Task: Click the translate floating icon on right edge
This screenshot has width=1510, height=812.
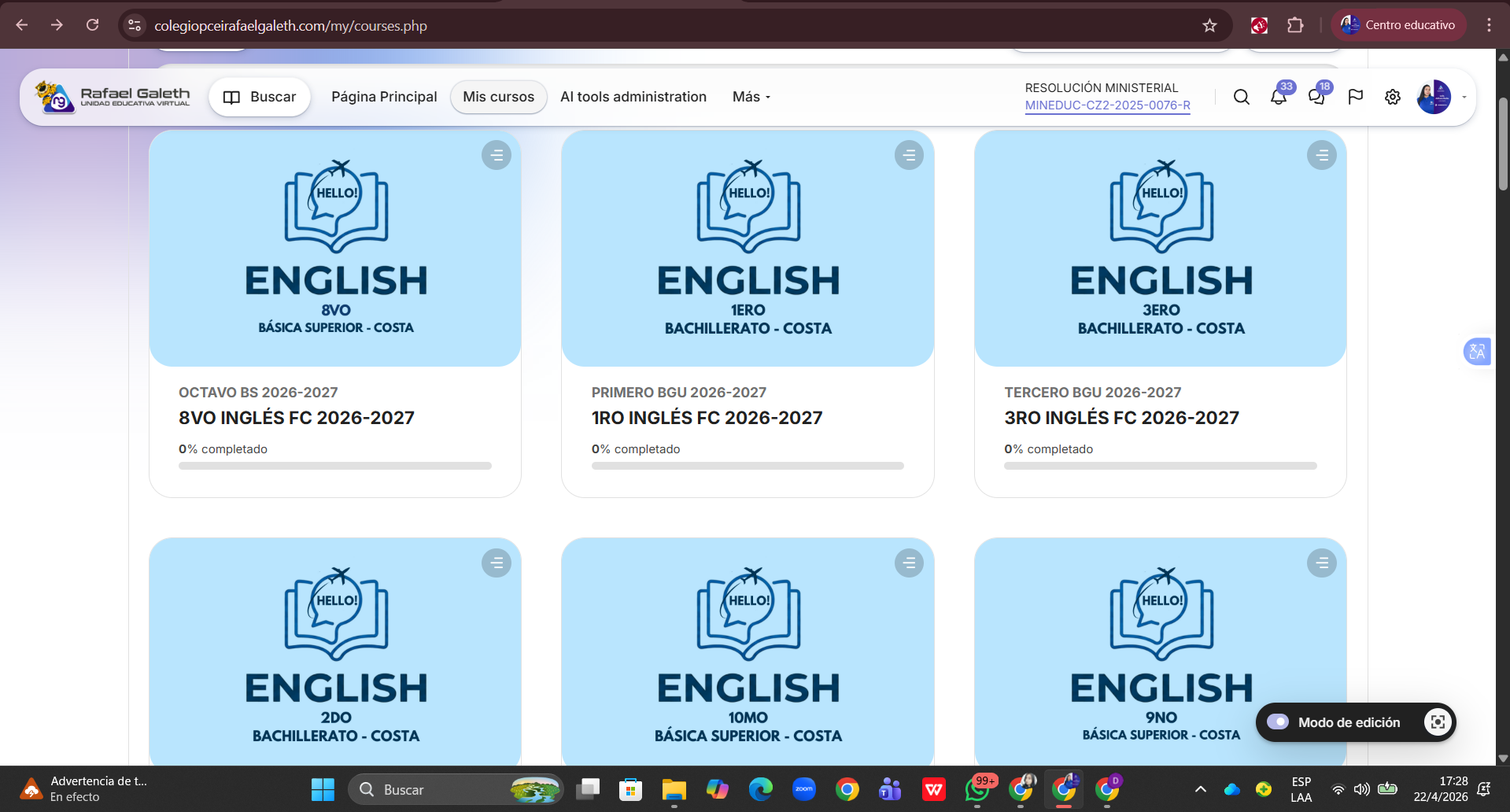Action: click(1476, 352)
